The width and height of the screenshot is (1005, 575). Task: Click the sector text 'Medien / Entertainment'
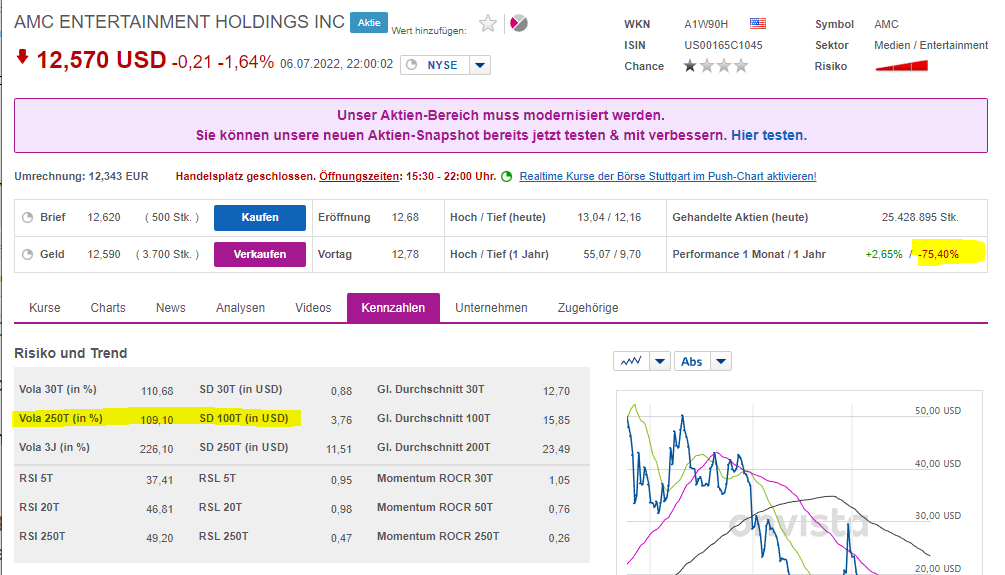tap(931, 45)
